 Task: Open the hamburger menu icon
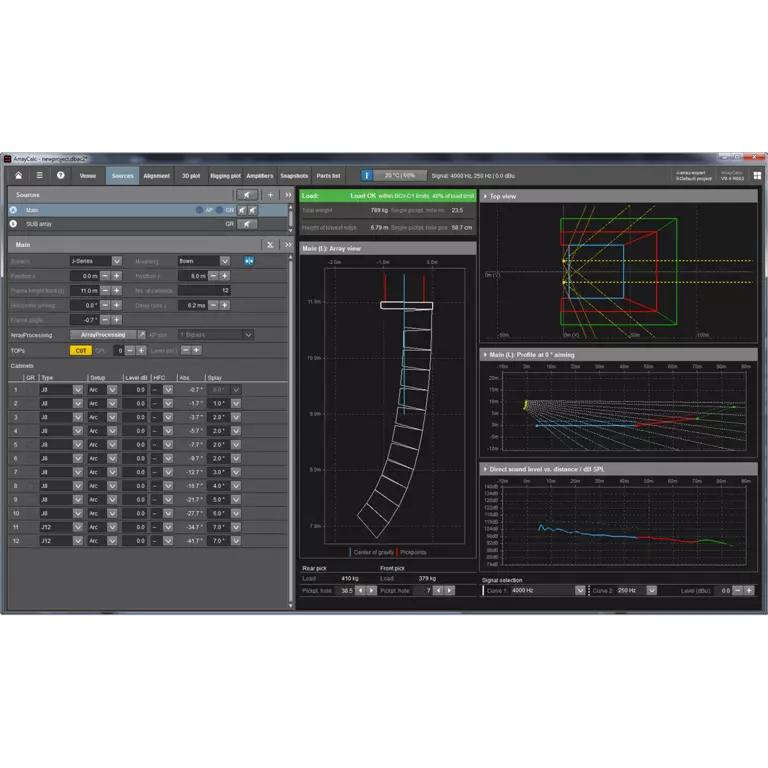(x=40, y=175)
